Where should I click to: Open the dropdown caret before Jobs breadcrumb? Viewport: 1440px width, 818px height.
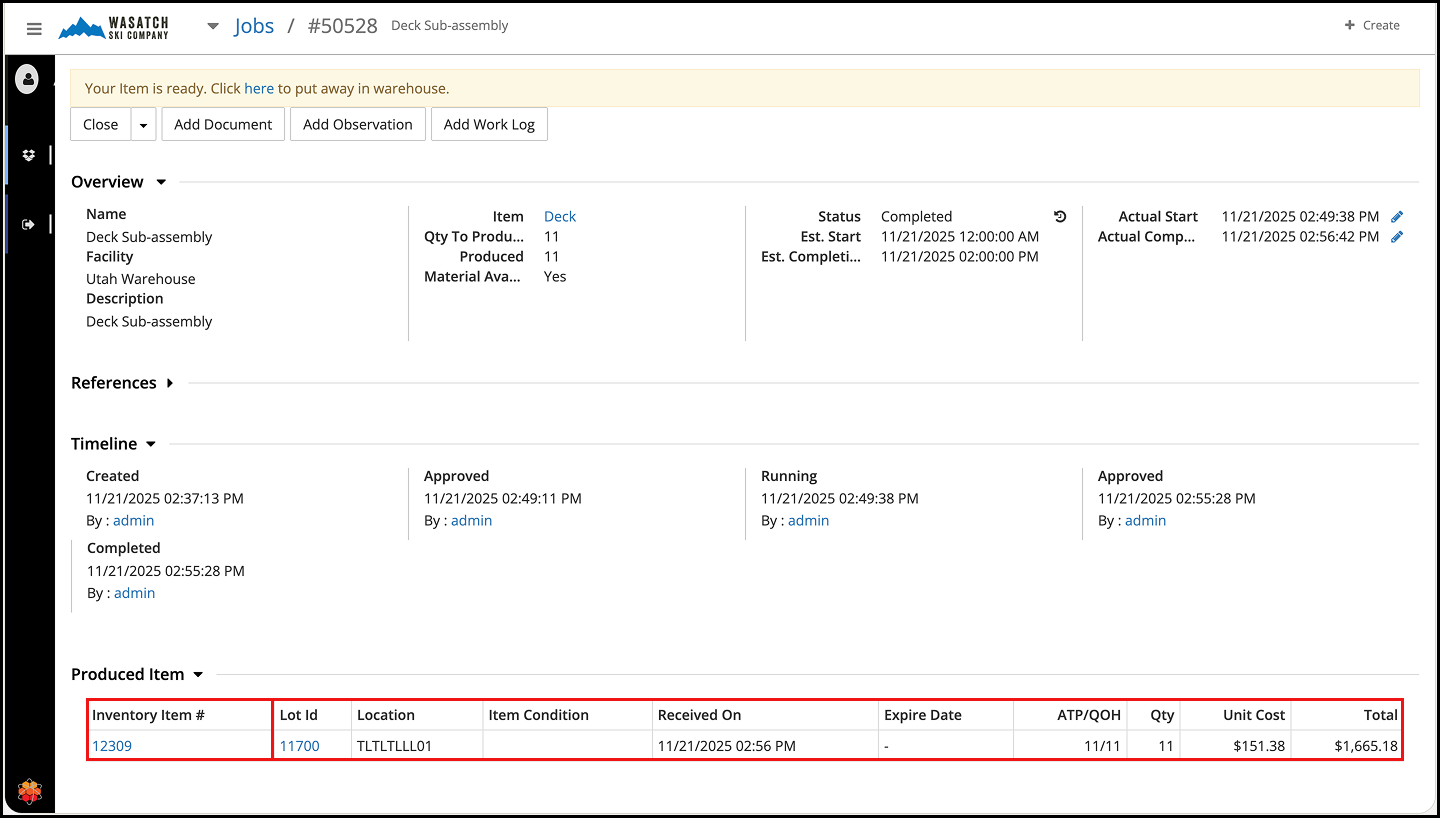(212, 27)
